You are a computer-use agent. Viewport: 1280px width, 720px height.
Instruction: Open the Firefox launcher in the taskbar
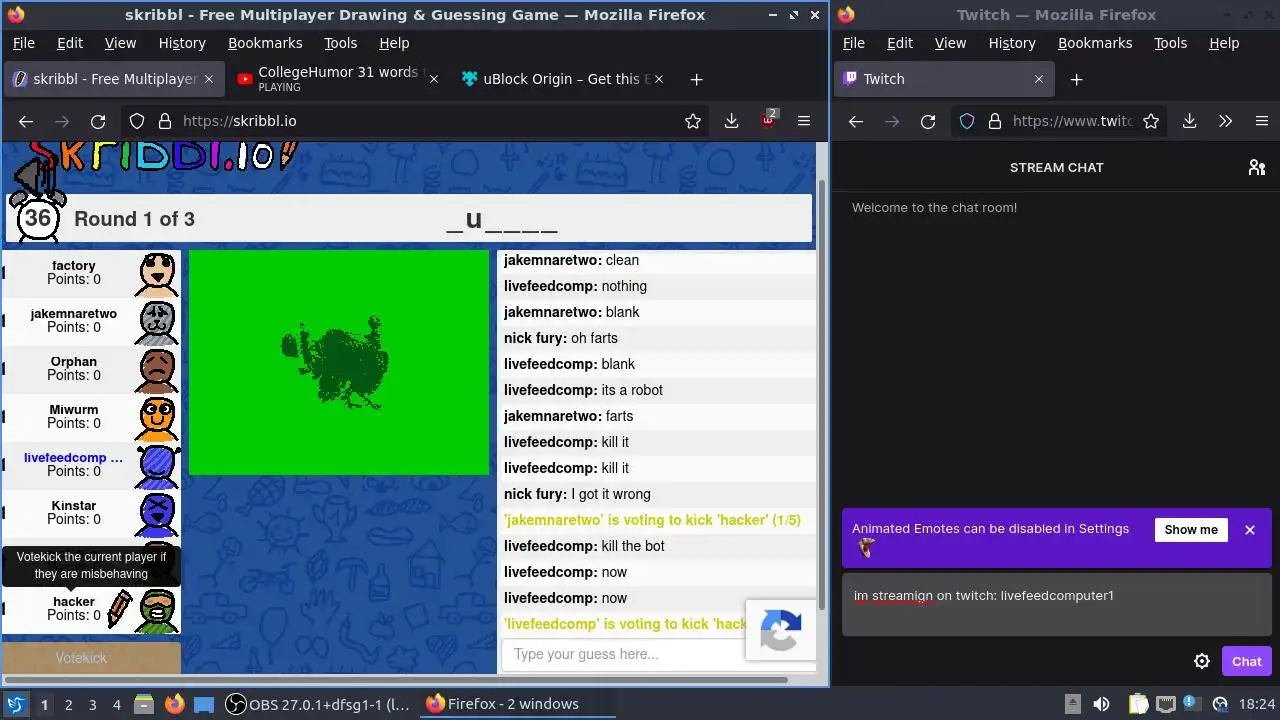pyautogui.click(x=175, y=704)
